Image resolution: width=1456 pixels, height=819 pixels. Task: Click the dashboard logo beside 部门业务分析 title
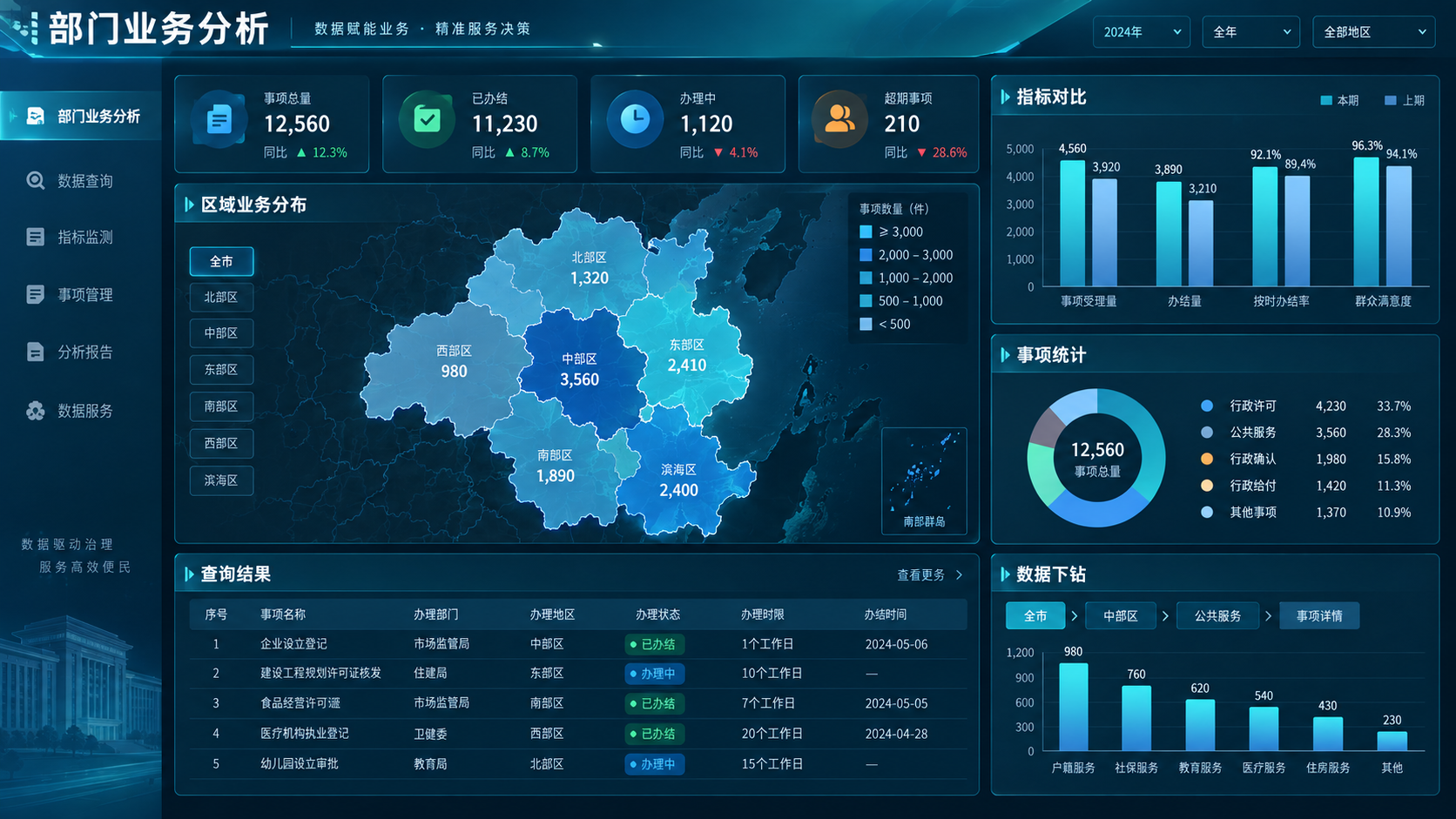point(25,28)
